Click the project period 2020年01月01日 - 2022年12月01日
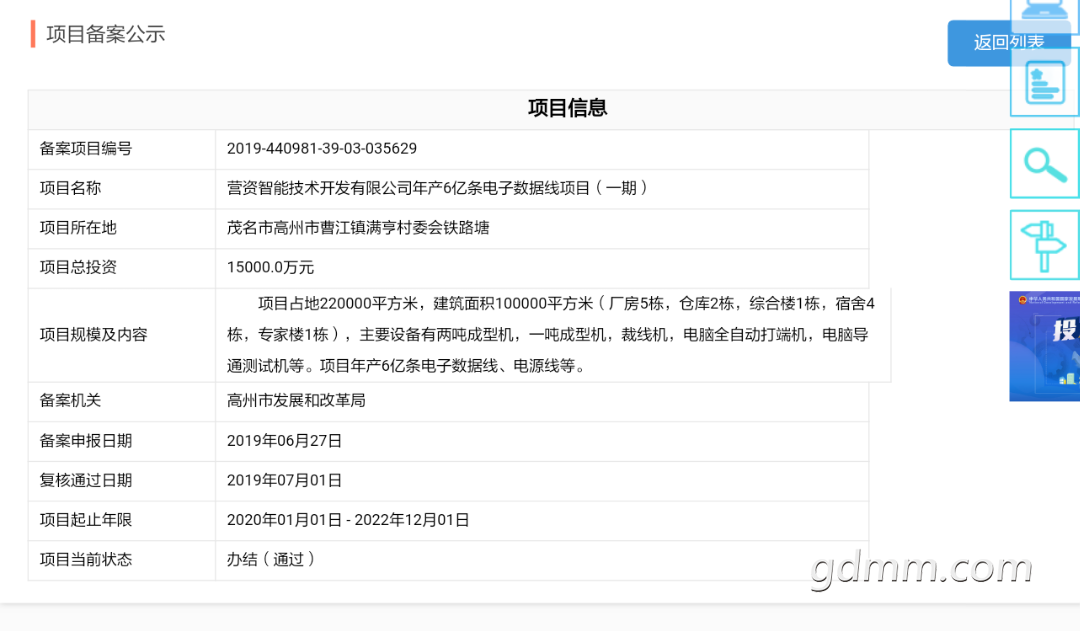The image size is (1080, 631). 348,520
